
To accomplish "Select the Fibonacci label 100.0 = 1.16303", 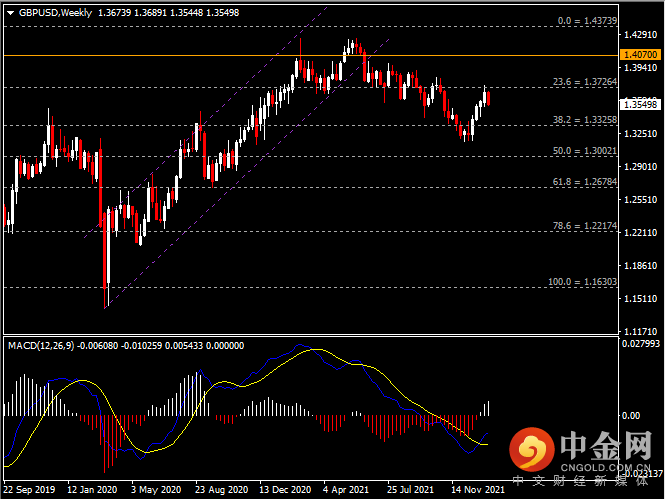I will 582,282.
